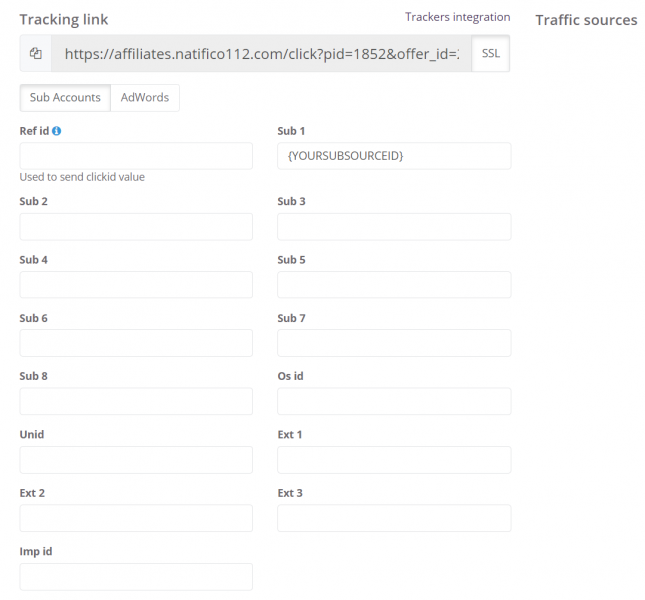Select the Sub Accounts tab
The height and width of the screenshot is (600, 645).
[65, 97]
